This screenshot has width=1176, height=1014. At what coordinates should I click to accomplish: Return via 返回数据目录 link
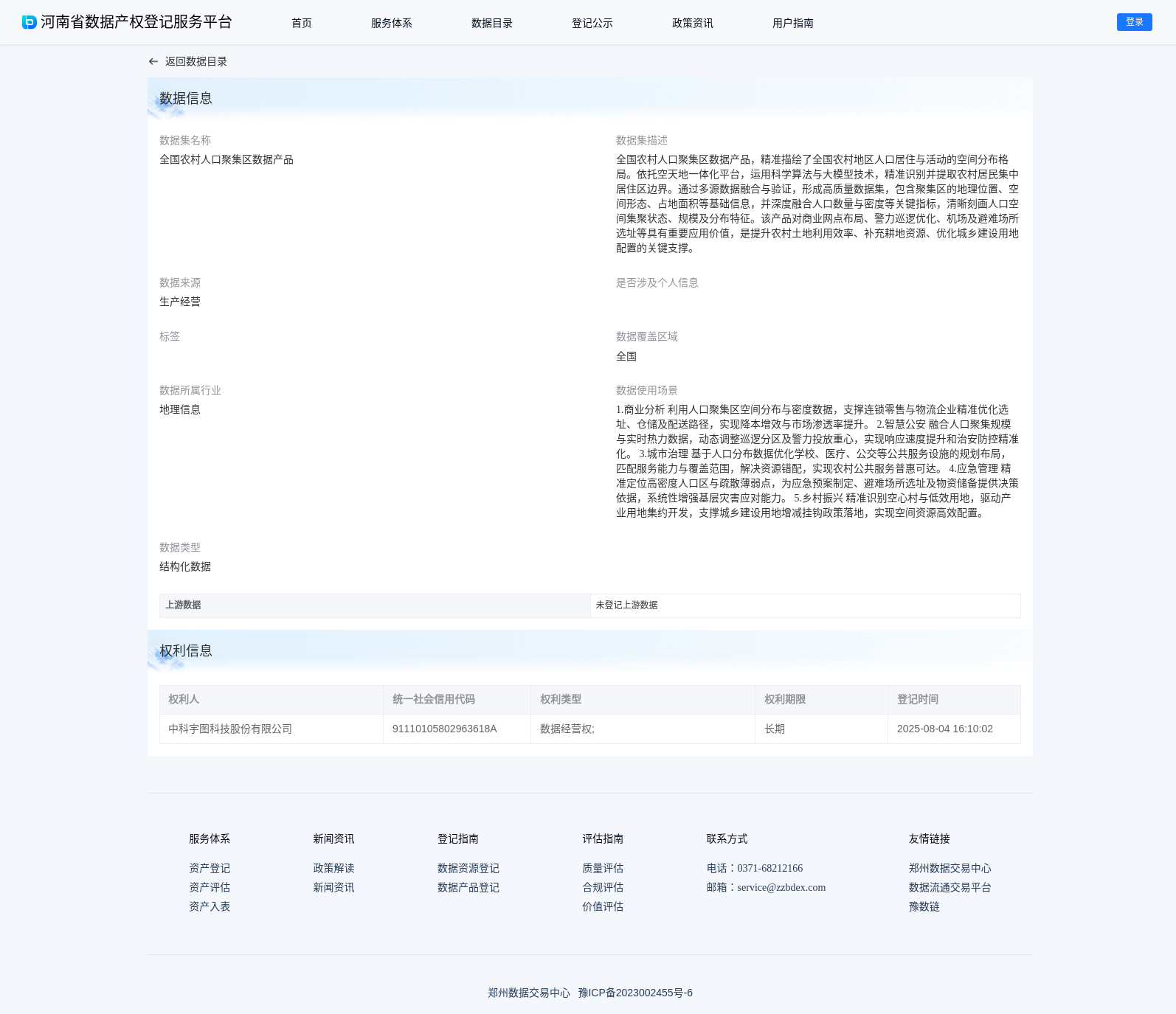[196, 62]
